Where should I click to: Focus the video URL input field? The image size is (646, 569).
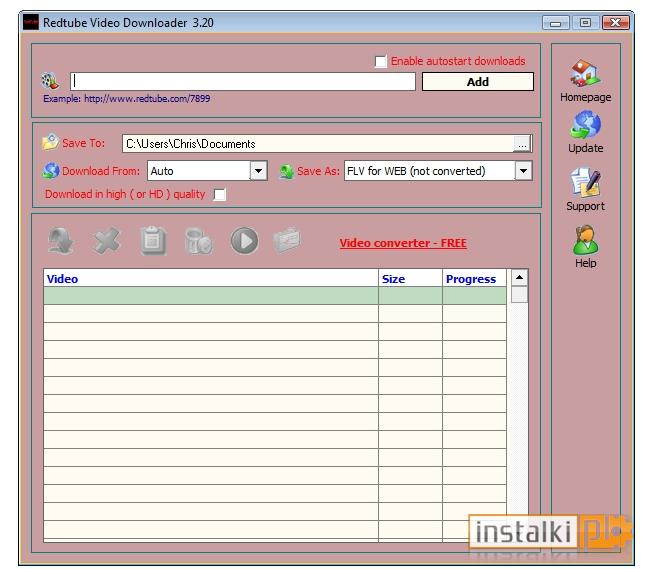tap(243, 82)
